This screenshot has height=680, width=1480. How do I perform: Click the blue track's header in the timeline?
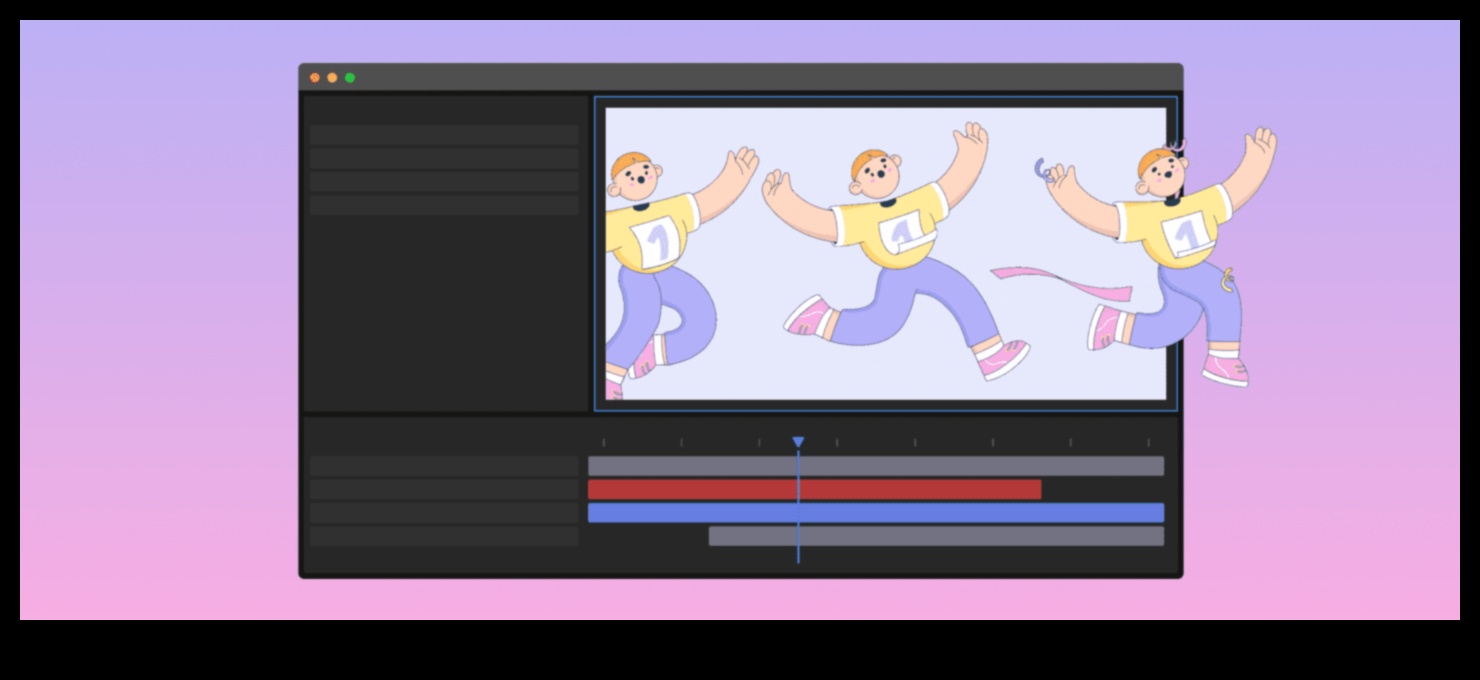[x=444, y=513]
